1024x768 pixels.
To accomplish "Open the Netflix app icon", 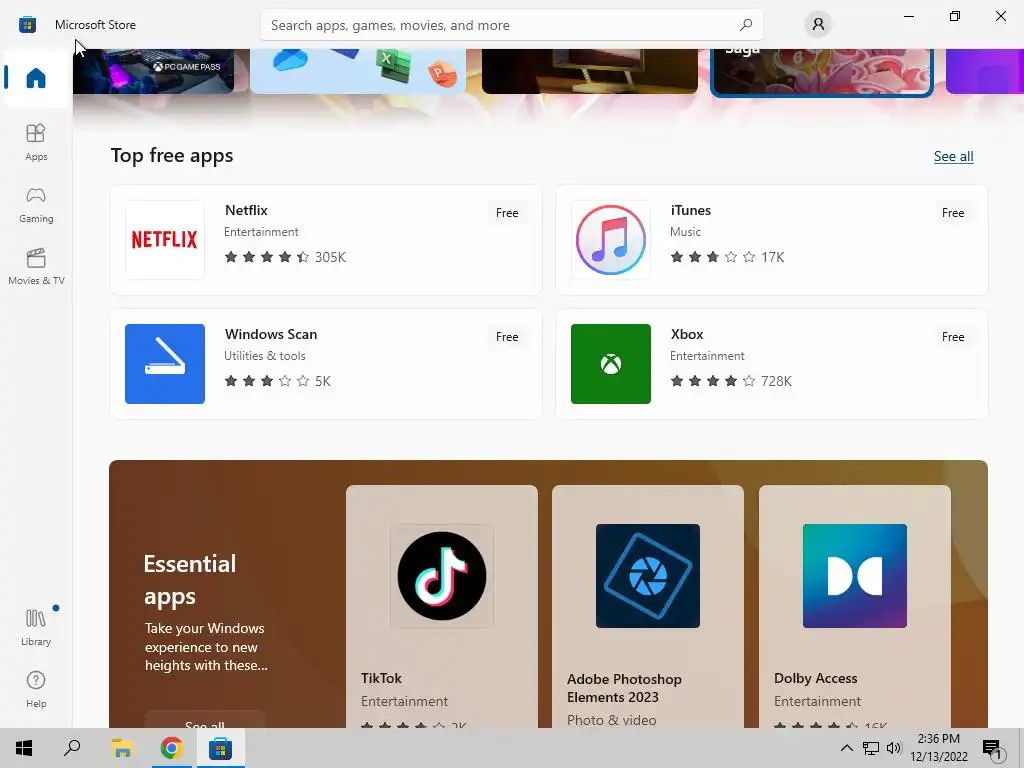I will pyautogui.click(x=165, y=240).
